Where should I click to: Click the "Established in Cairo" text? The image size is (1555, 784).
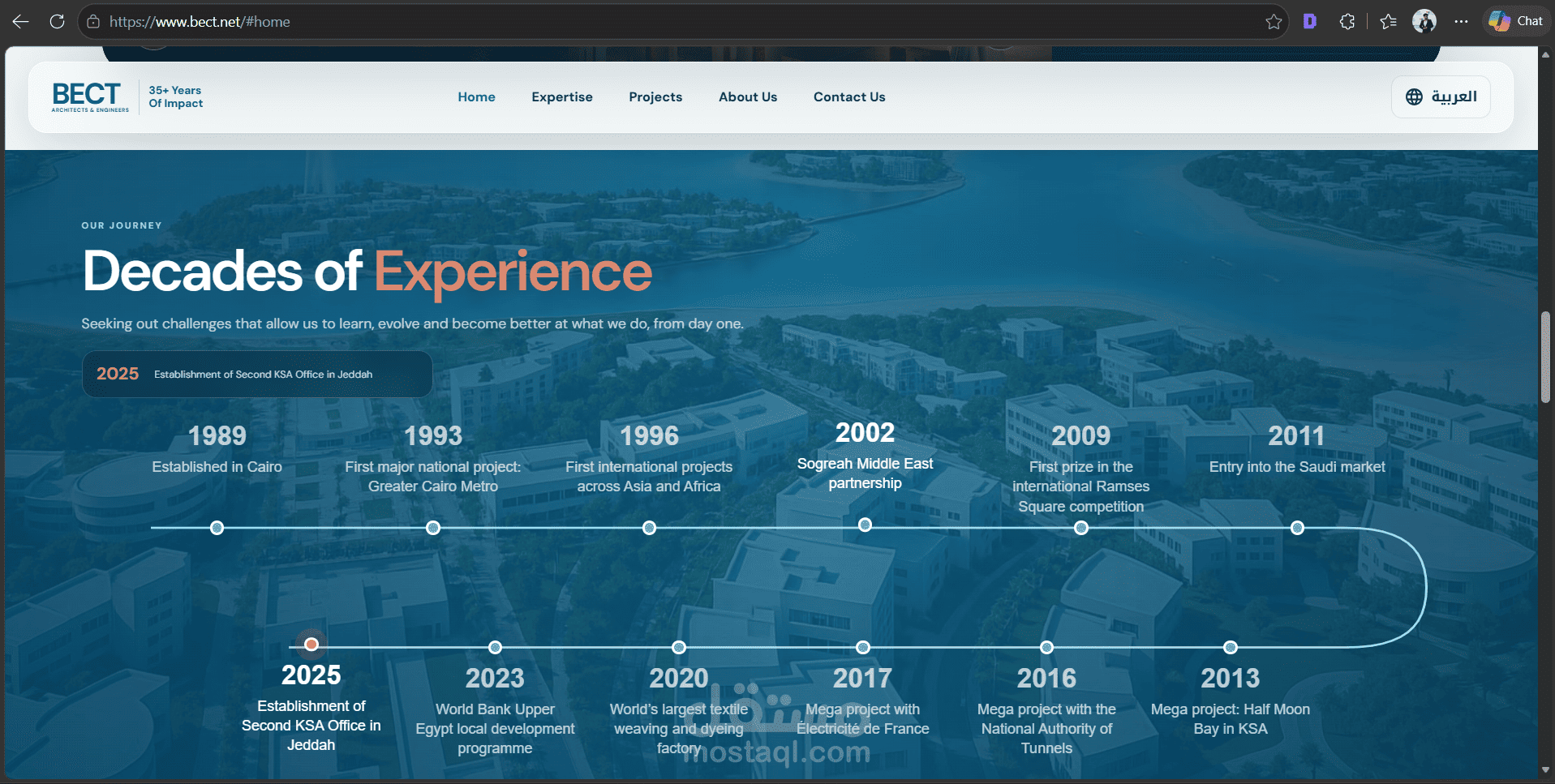click(x=217, y=467)
